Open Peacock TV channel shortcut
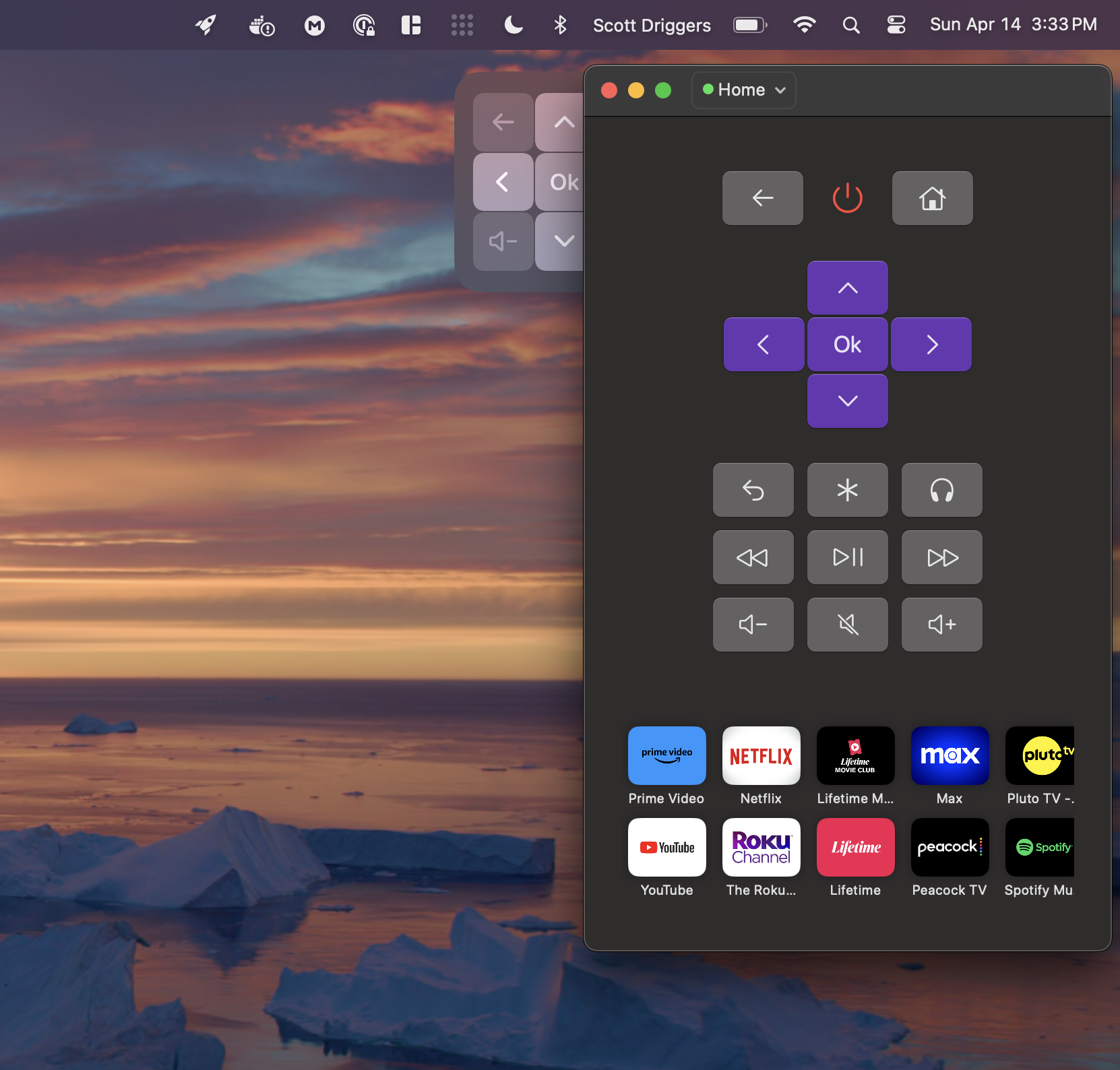Screen dimensions: 1120x1070 pos(949,848)
